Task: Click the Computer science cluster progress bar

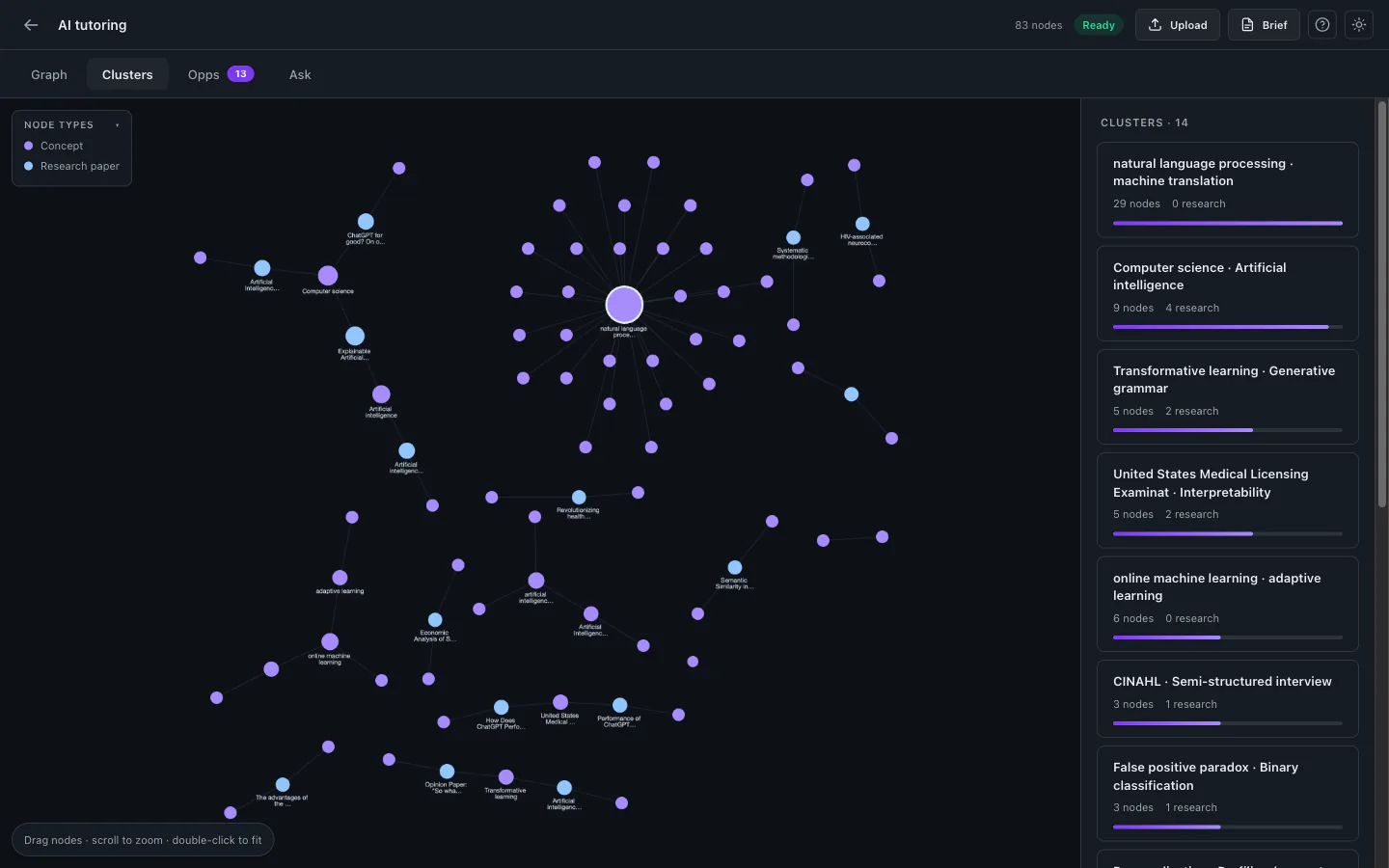Action: (1227, 327)
